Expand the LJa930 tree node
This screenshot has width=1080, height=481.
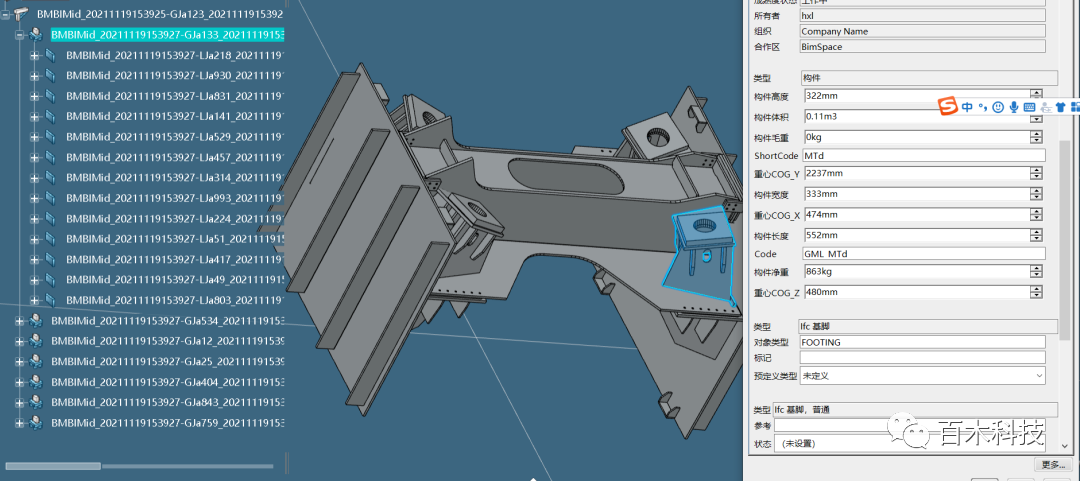tap(34, 76)
